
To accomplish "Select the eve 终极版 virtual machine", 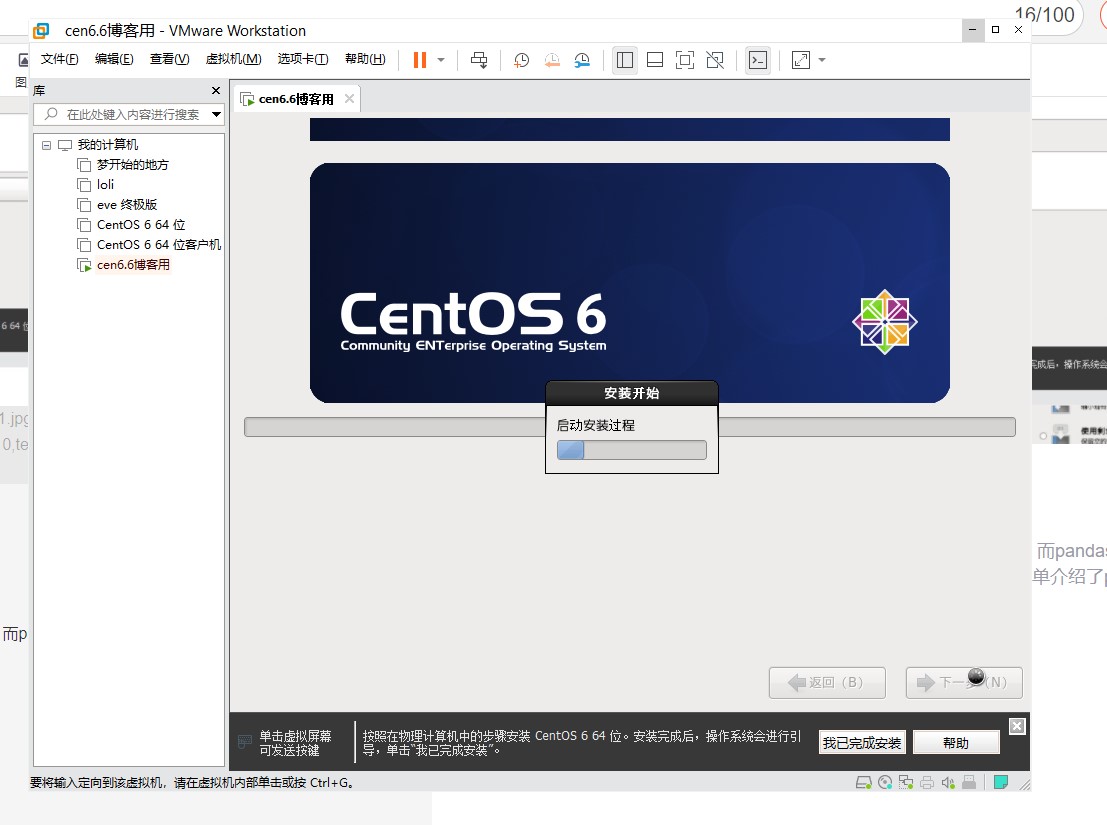I will point(126,205).
